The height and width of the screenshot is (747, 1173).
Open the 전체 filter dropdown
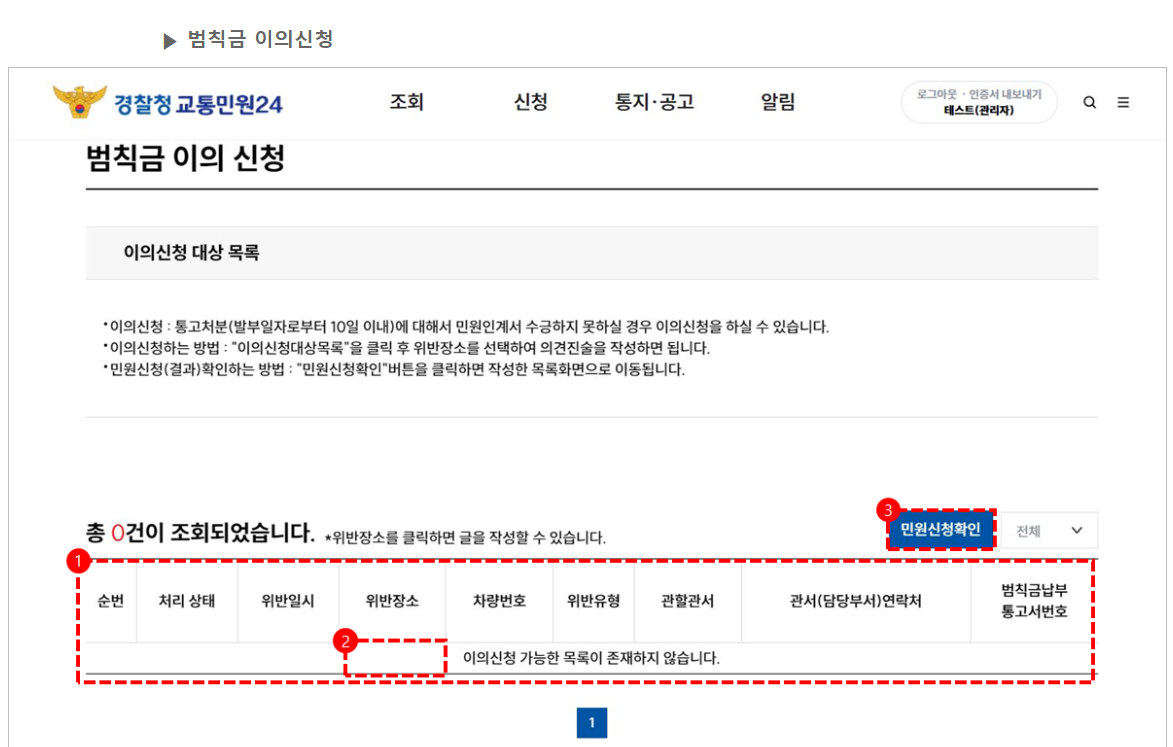(x=1051, y=530)
